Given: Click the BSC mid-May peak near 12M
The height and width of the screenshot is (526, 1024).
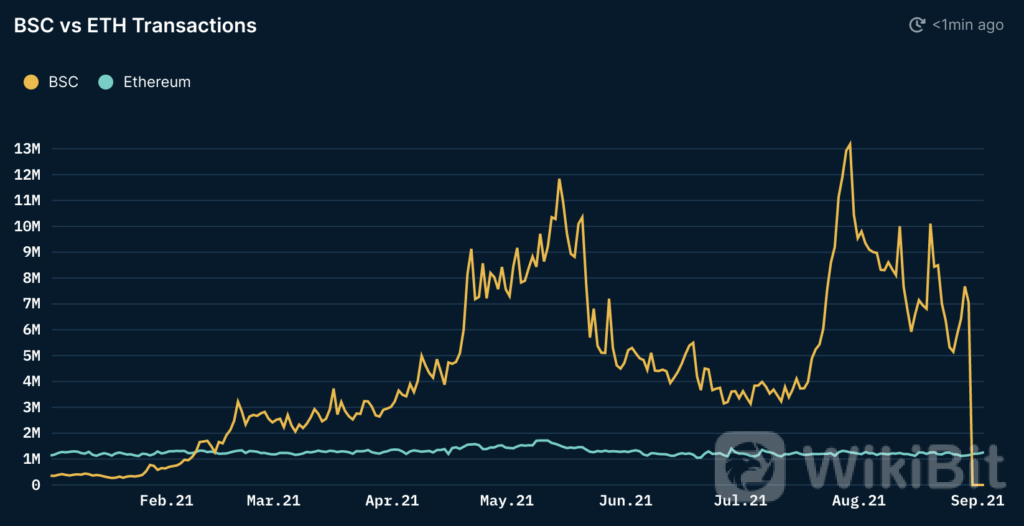Looking at the screenshot, I should [x=559, y=179].
